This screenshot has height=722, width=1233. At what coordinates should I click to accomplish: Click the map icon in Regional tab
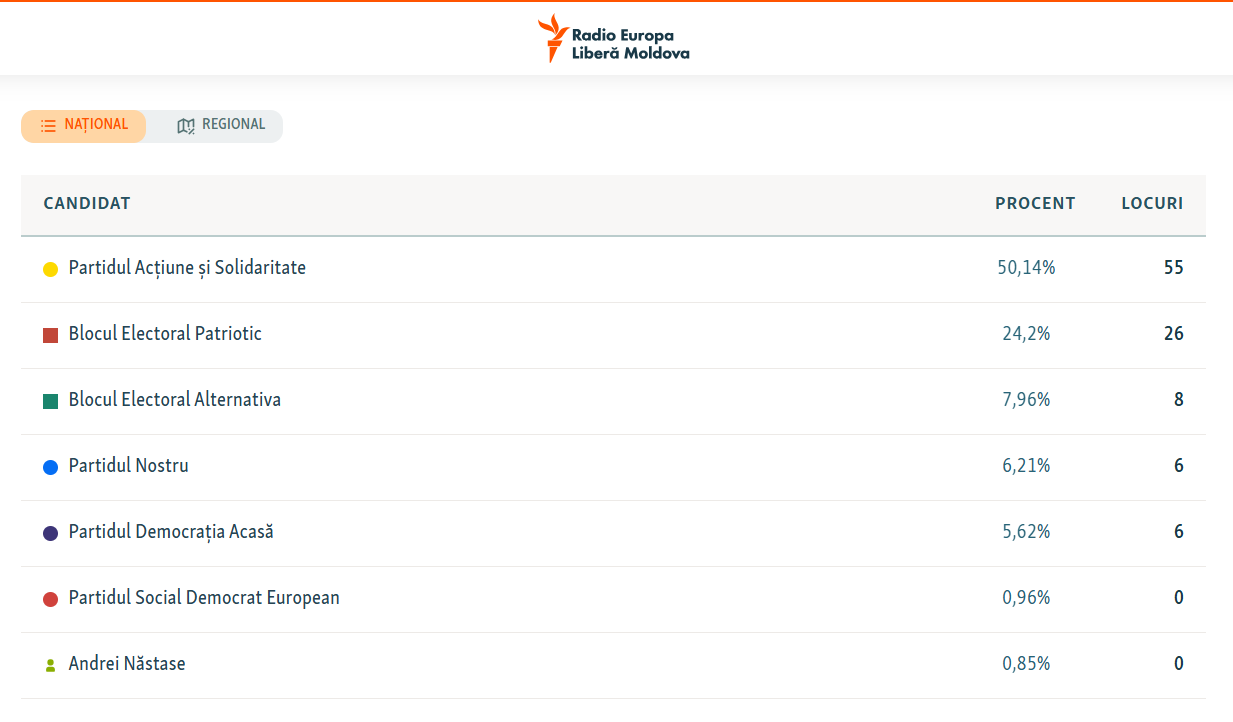(x=185, y=126)
